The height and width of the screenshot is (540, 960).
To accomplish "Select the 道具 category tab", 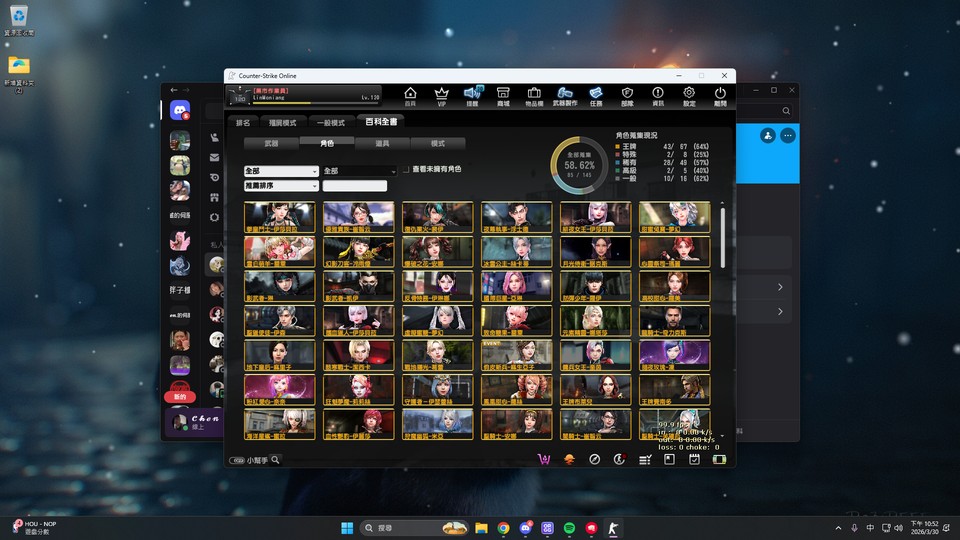I will [x=382, y=144].
